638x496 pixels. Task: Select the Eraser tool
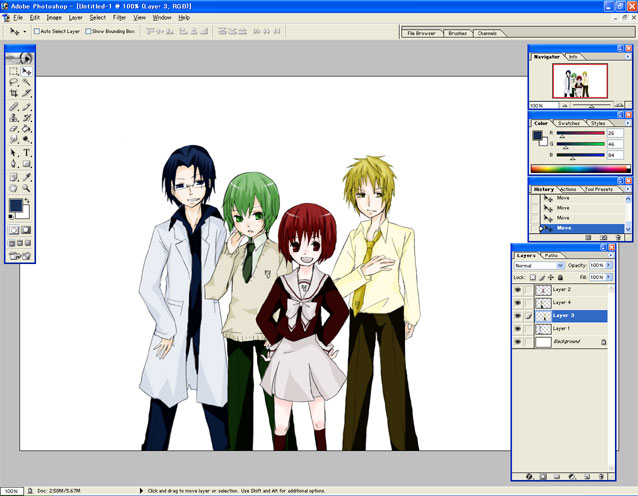click(14, 129)
